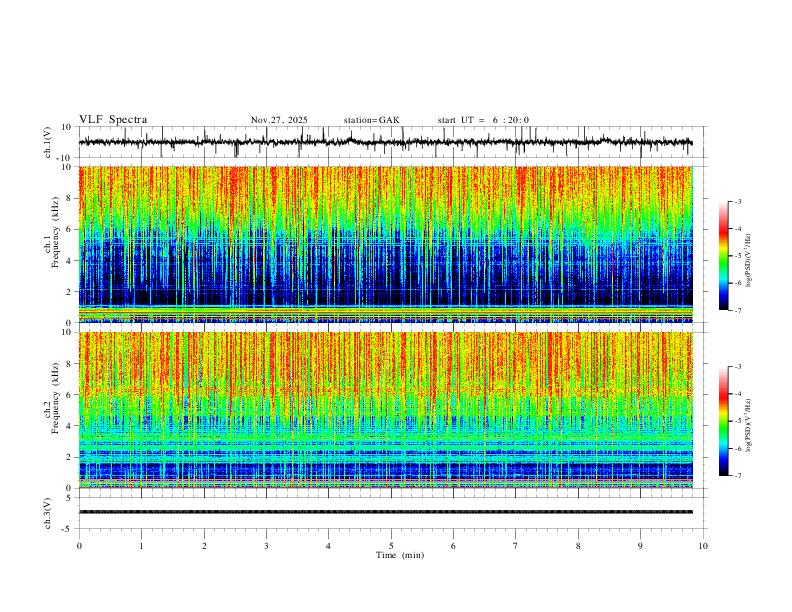Click the ch.3 flat black signal trace
This screenshot has height=612, width=792.
coord(385,512)
